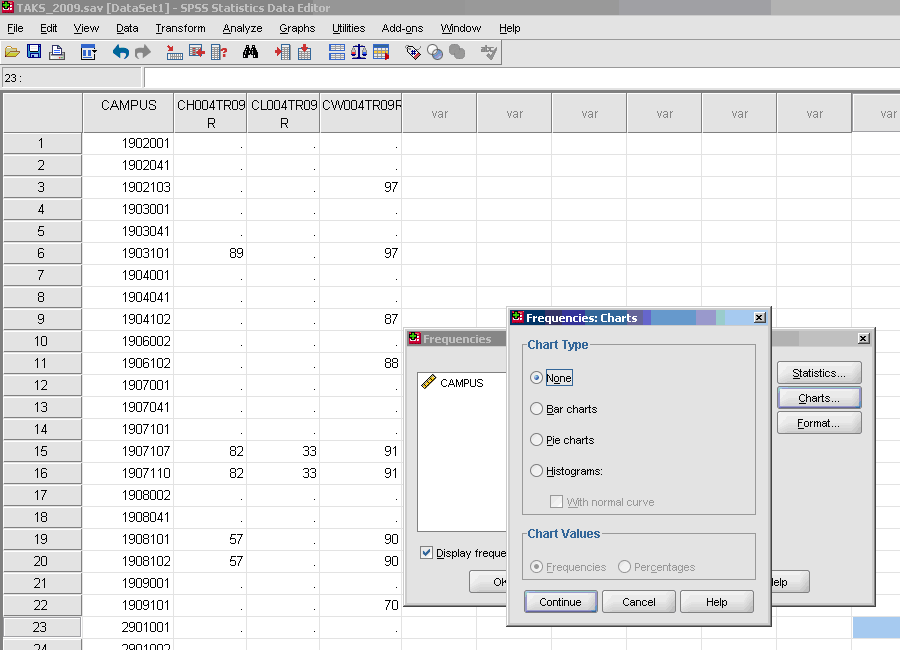Click the Charts... button in Frequencies dialog
The height and width of the screenshot is (650, 900).
coord(819,398)
